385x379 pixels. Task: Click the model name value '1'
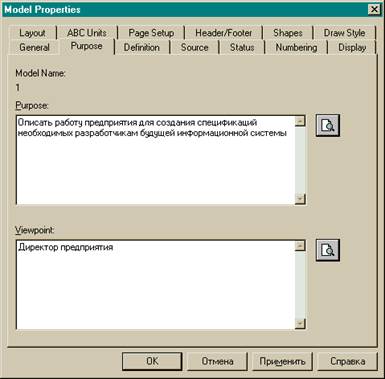(x=18, y=88)
